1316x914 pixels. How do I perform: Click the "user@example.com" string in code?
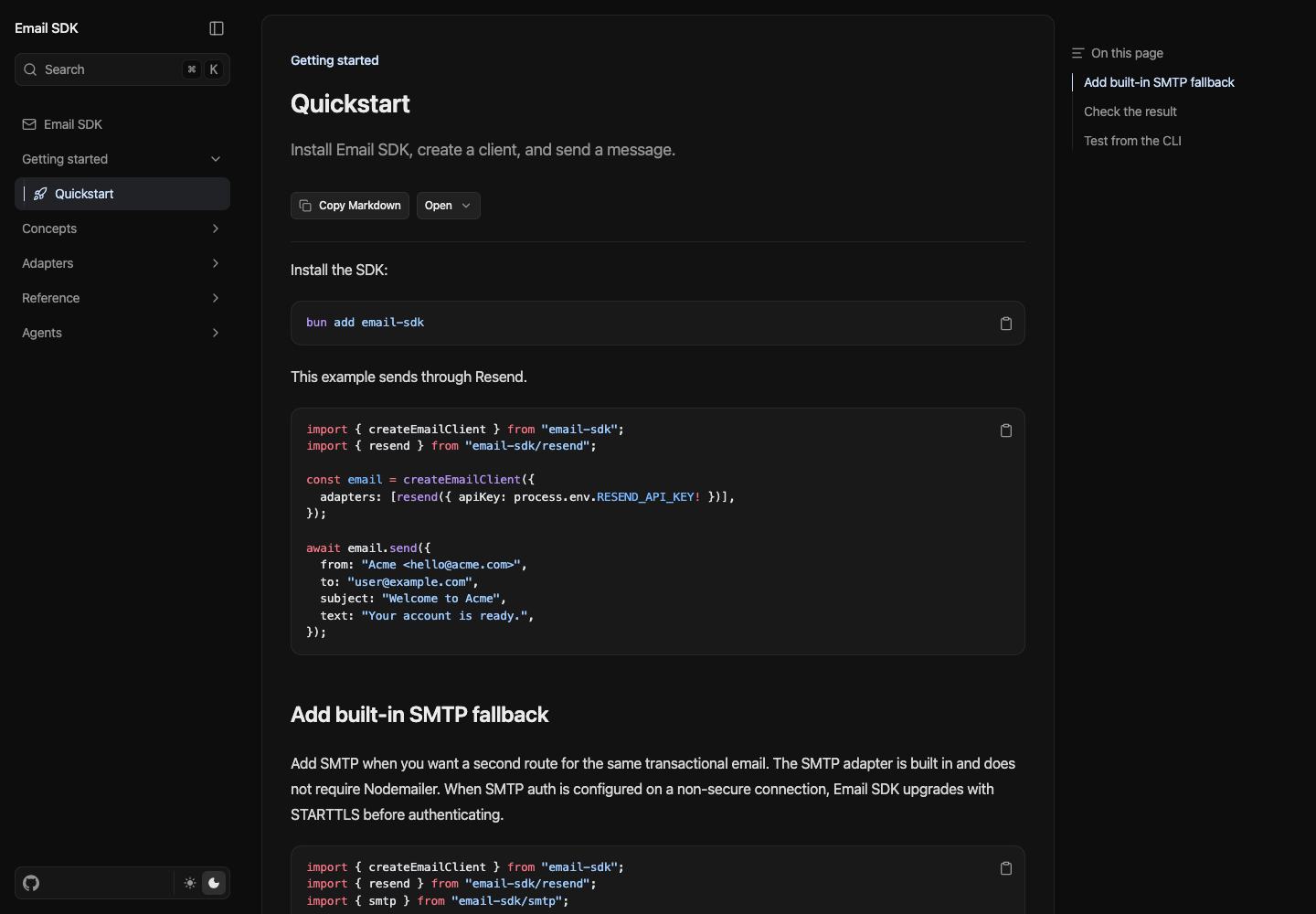409,582
